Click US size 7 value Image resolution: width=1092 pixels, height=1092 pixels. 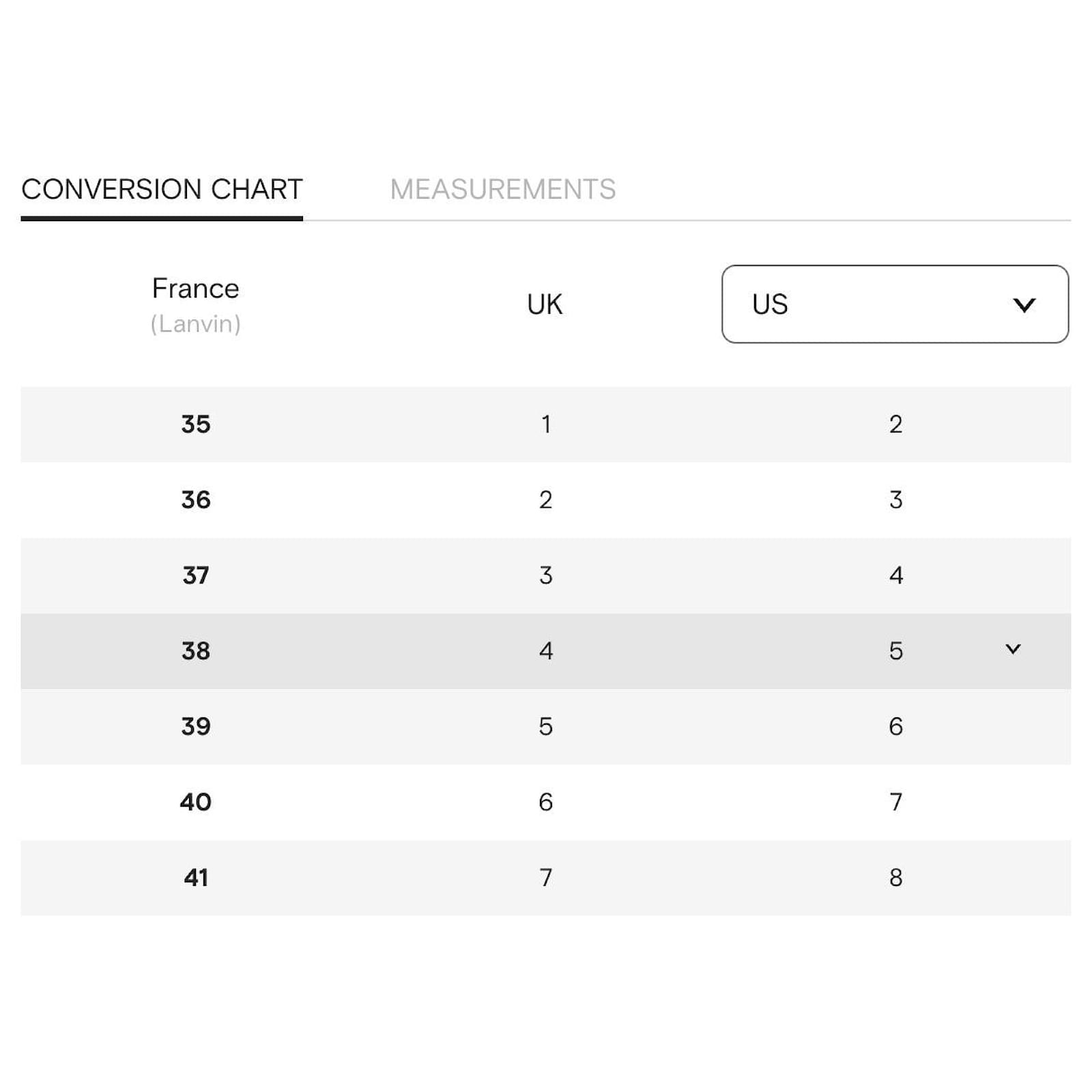896,802
